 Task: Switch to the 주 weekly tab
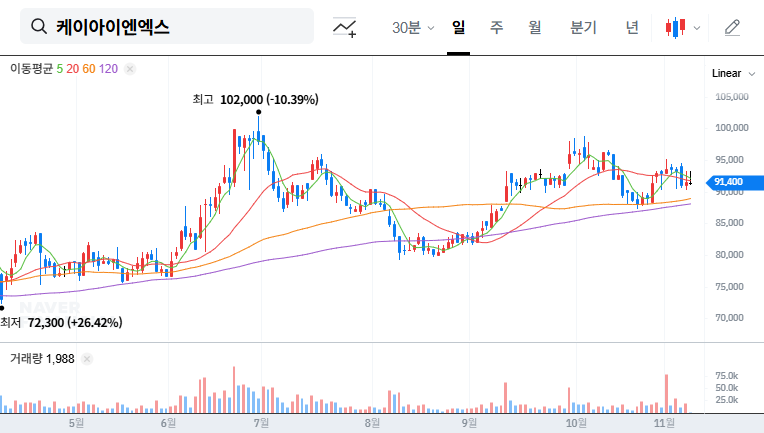pos(496,27)
